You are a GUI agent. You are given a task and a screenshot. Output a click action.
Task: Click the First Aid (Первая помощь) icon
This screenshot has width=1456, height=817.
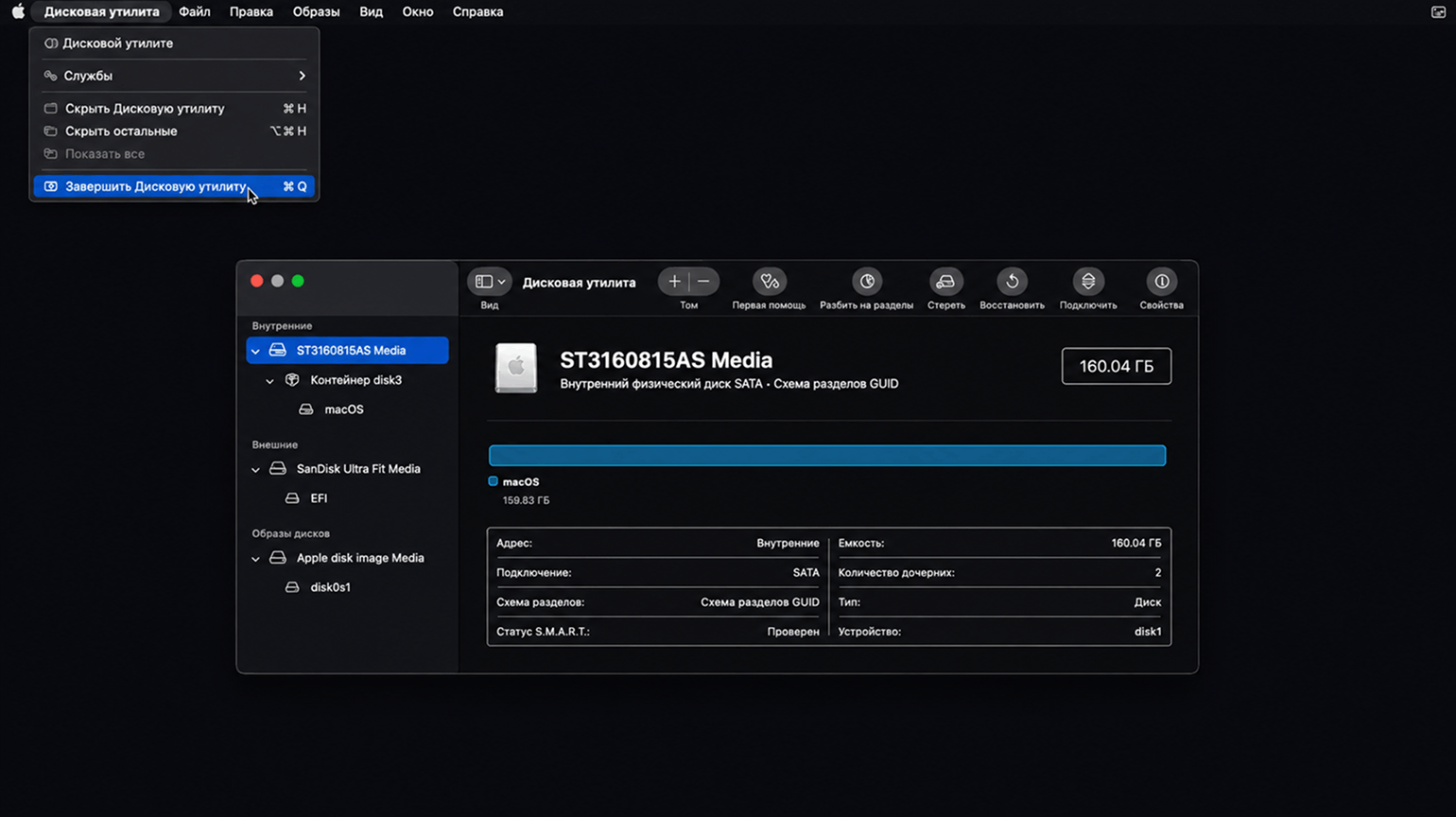coord(769,282)
